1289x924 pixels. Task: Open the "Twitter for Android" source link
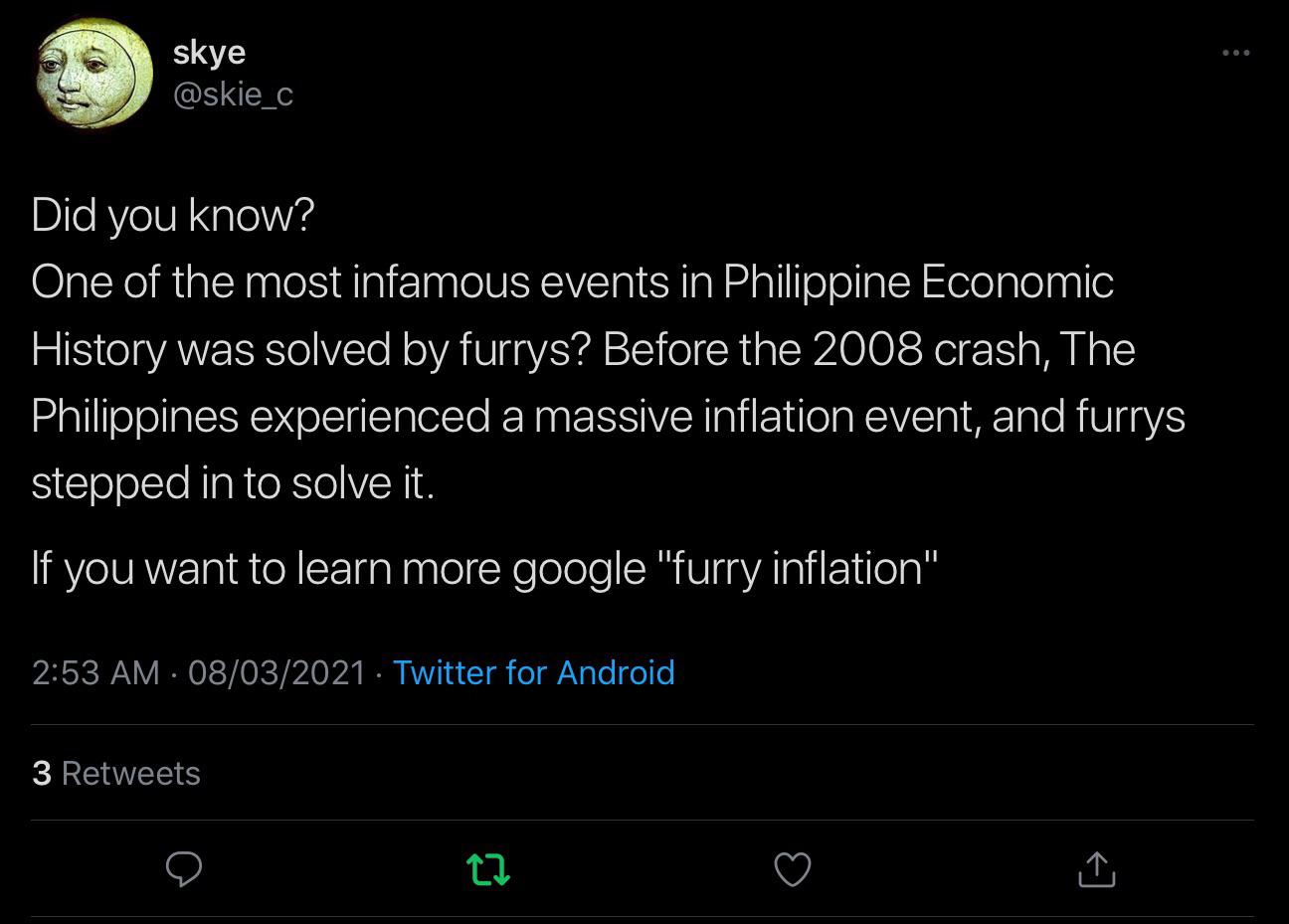(x=534, y=673)
